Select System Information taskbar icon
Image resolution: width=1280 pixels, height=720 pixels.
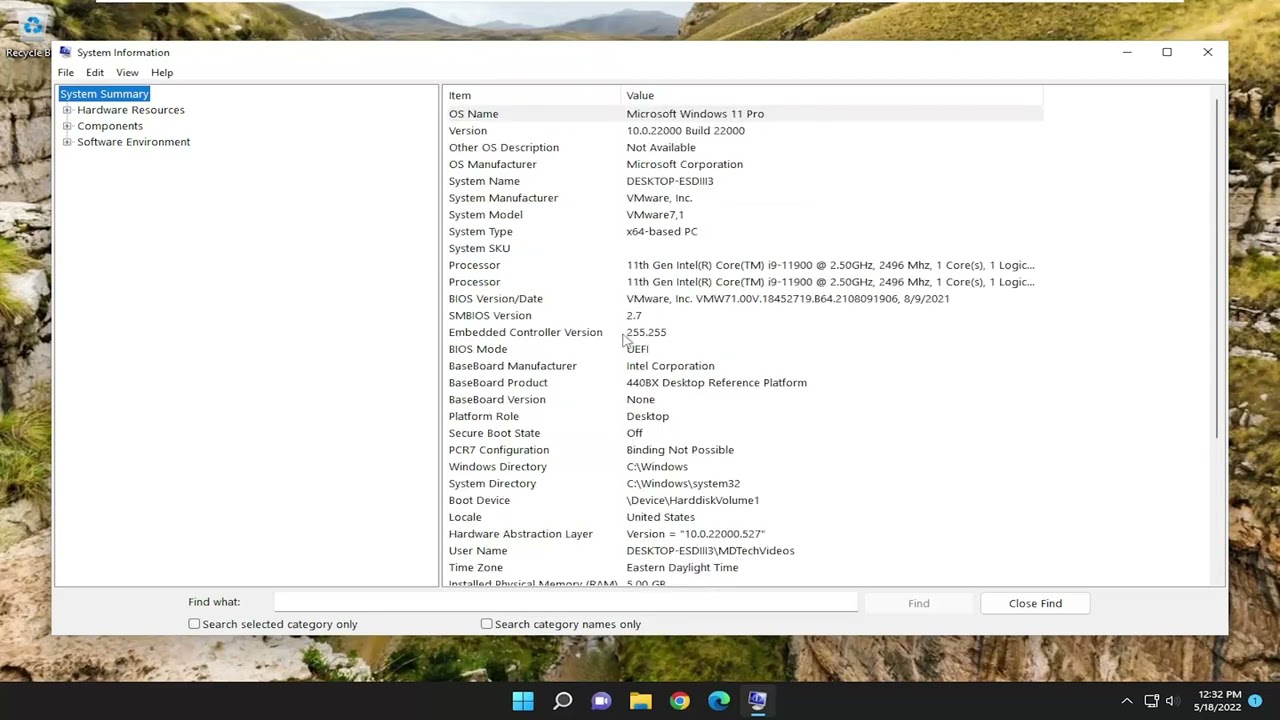point(757,701)
